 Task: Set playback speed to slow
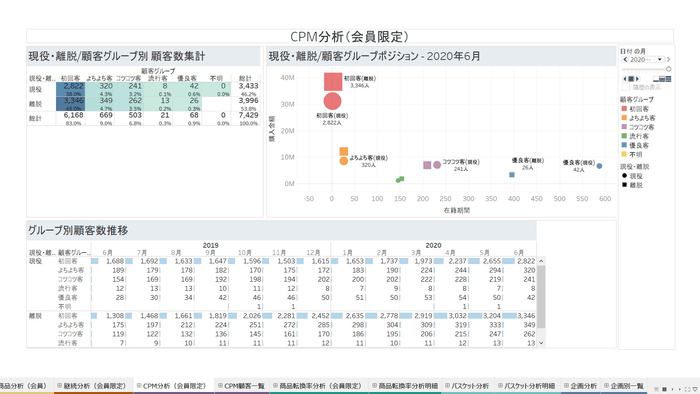click(x=656, y=79)
